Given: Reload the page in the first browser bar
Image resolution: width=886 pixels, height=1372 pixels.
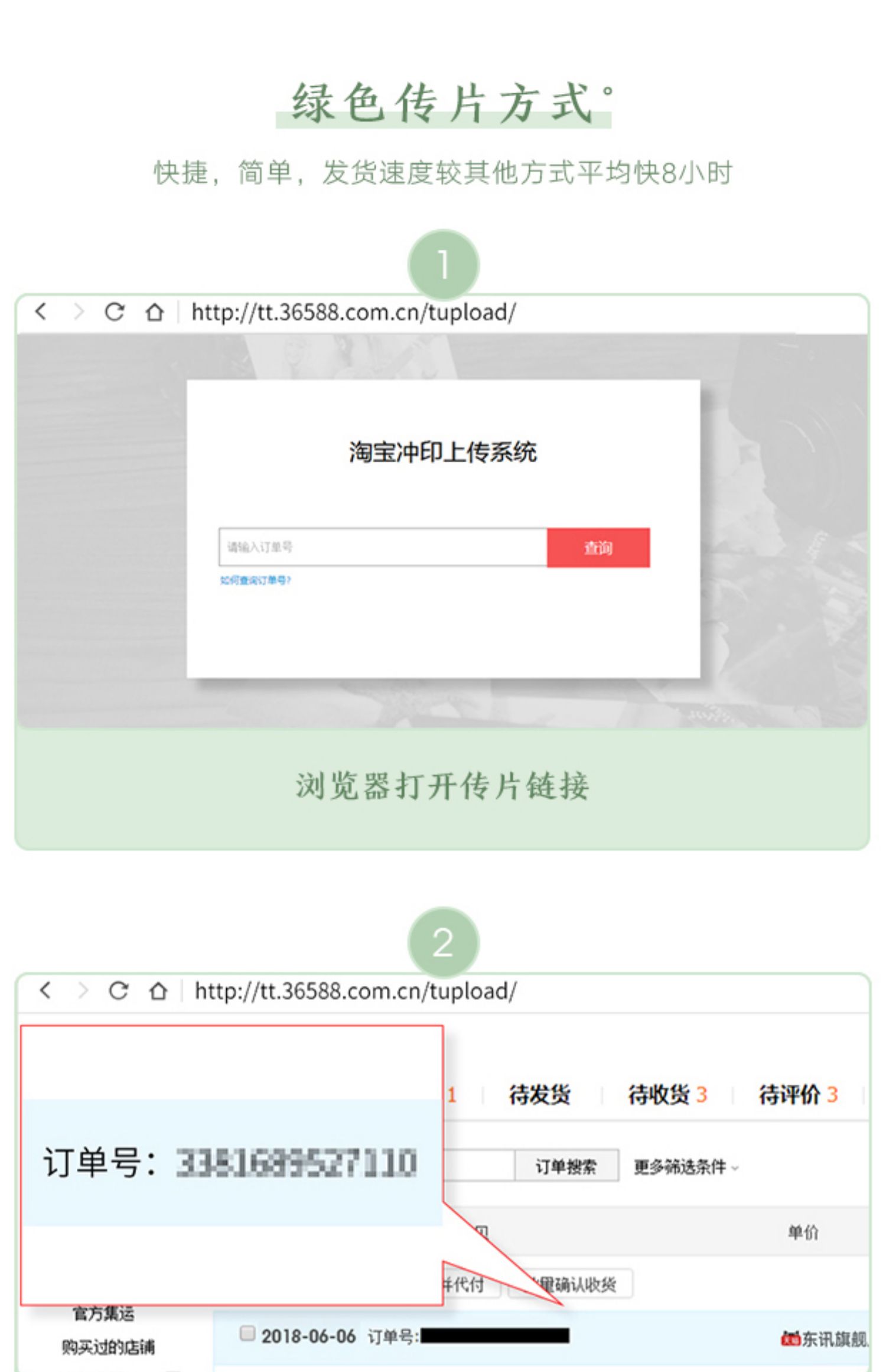Looking at the screenshot, I should click(x=115, y=311).
